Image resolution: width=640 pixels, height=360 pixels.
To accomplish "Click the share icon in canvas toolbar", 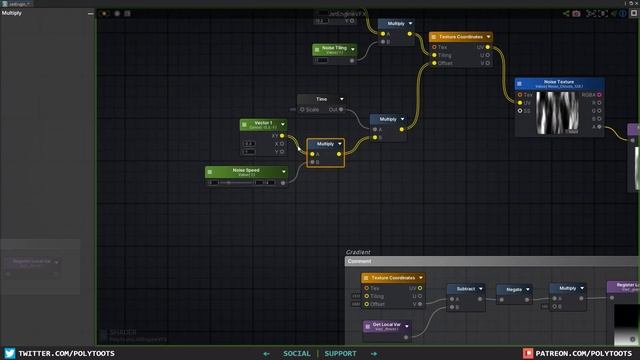I will click(x=566, y=13).
